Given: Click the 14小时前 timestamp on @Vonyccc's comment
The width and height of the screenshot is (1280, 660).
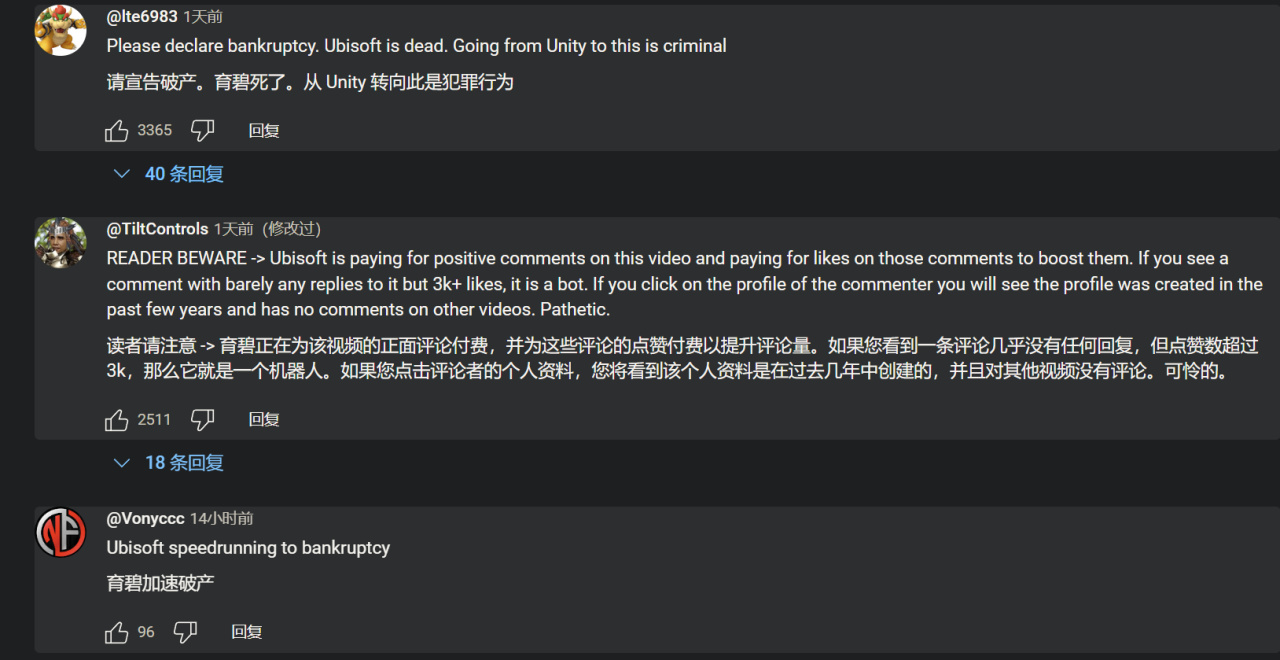Looking at the screenshot, I should (x=222, y=518).
